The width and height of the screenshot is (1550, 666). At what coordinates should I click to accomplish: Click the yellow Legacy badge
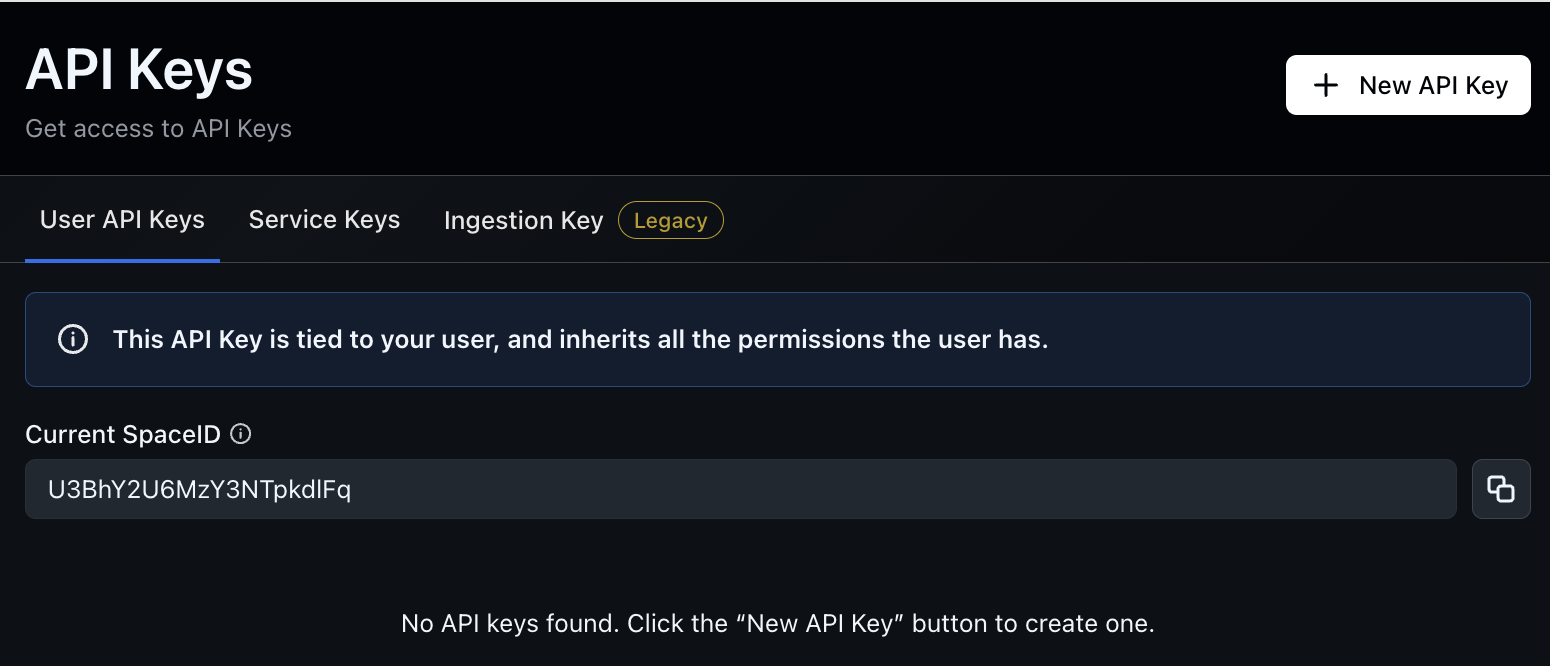(x=670, y=221)
